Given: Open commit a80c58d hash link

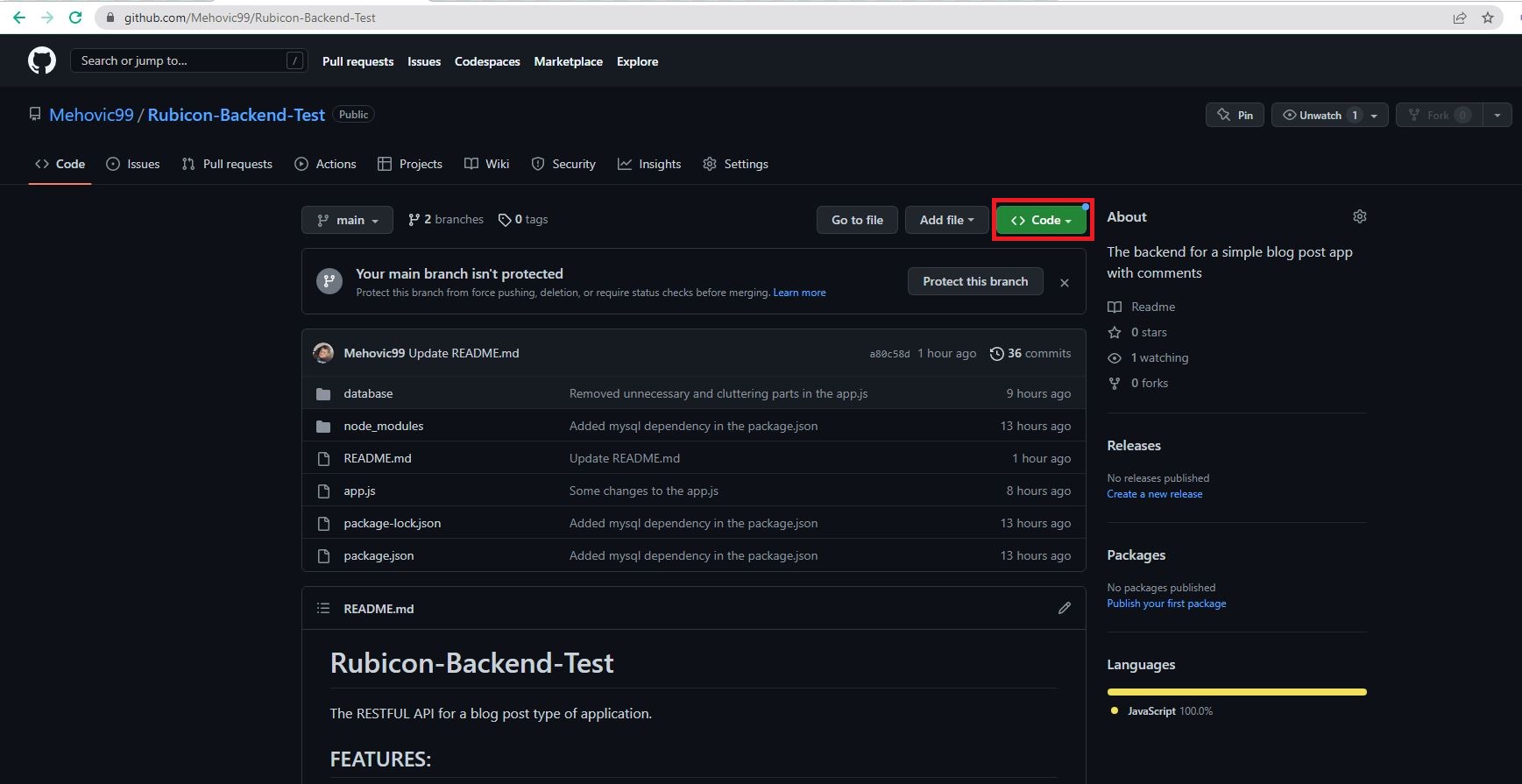Looking at the screenshot, I should pyautogui.click(x=889, y=354).
